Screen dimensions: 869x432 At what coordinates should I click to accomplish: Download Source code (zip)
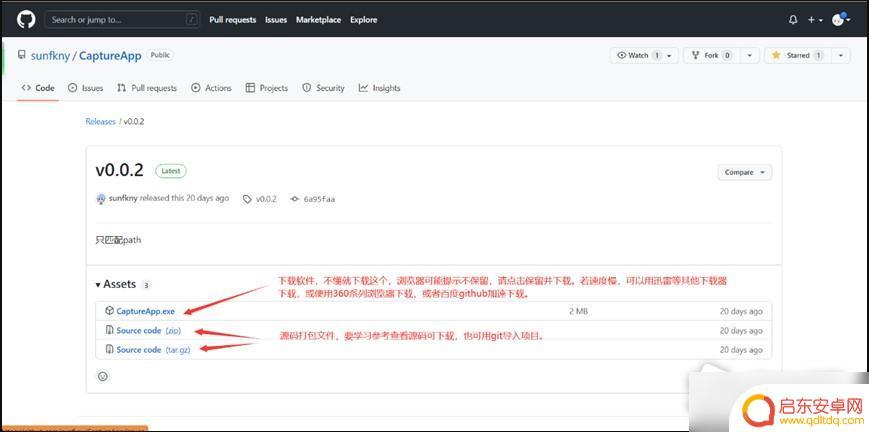point(149,331)
